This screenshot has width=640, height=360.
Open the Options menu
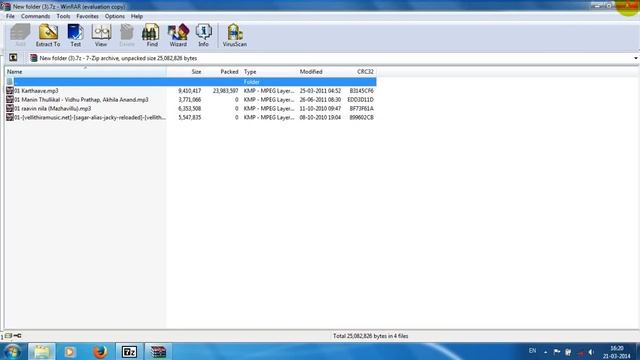115,16
